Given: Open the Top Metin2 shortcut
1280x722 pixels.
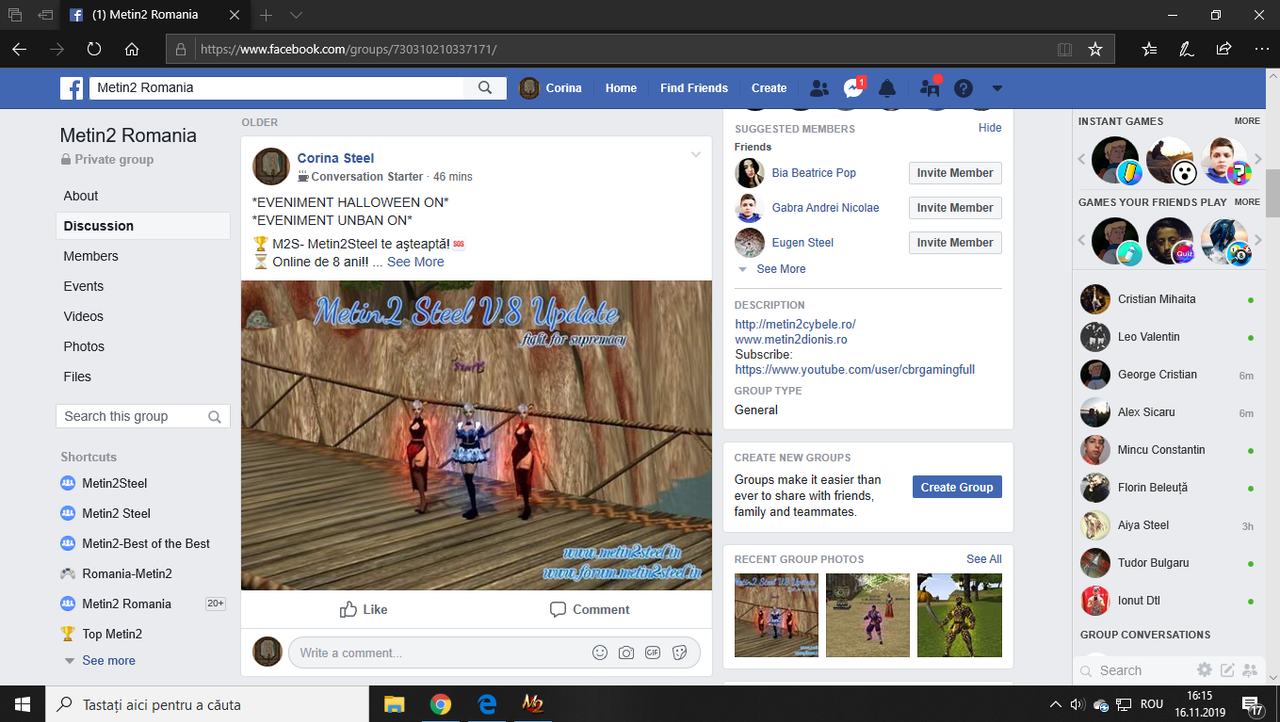Looking at the screenshot, I should coord(112,634).
